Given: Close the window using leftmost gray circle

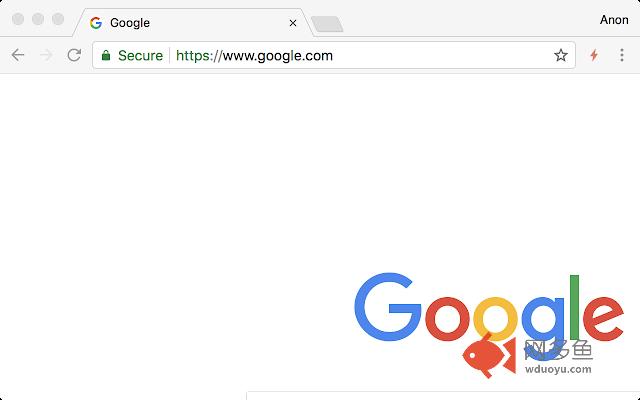Looking at the screenshot, I should [x=18, y=19].
